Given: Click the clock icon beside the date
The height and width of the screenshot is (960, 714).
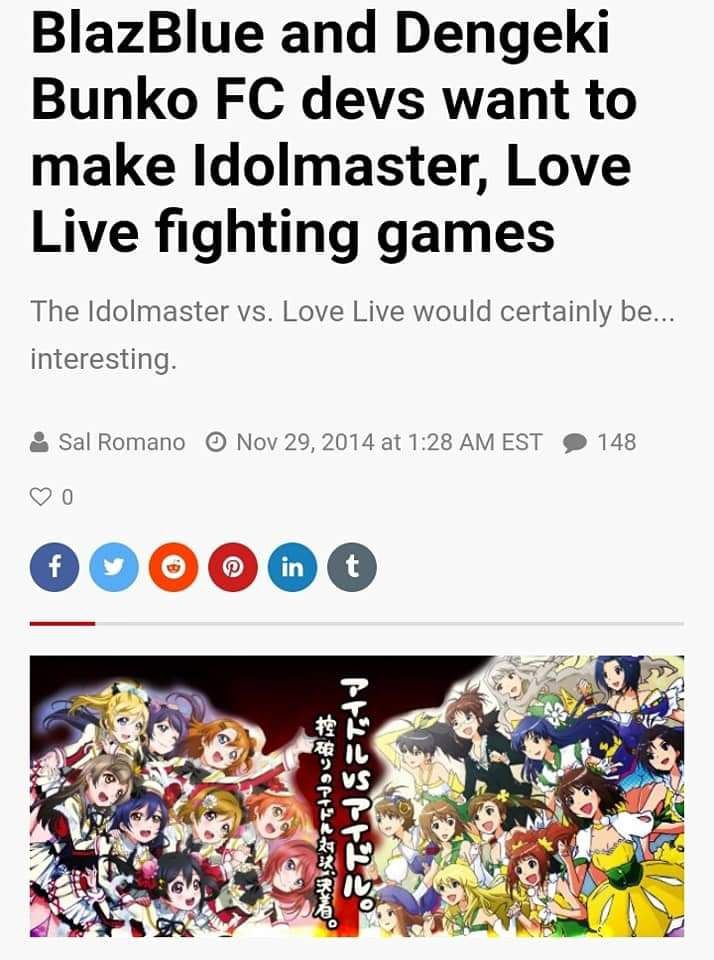Looking at the screenshot, I should tap(216, 442).
